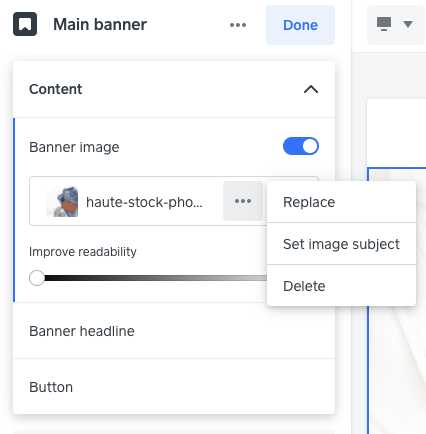Viewport: 426px width, 434px height.
Task: Click the image file three-dot menu button
Action: pyautogui.click(x=243, y=201)
